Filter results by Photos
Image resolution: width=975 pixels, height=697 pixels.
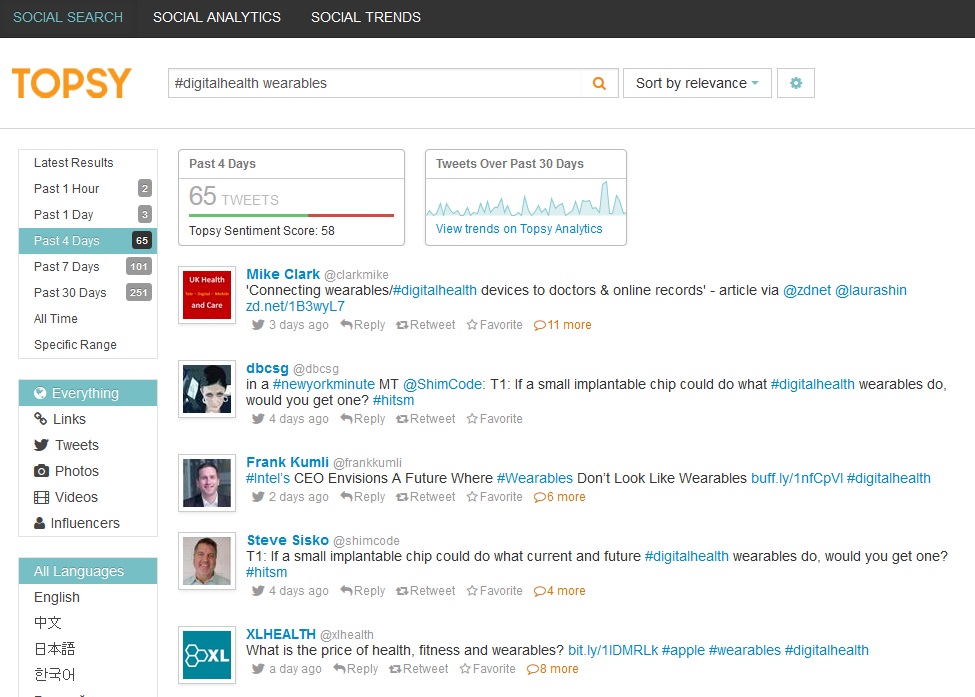point(88,471)
